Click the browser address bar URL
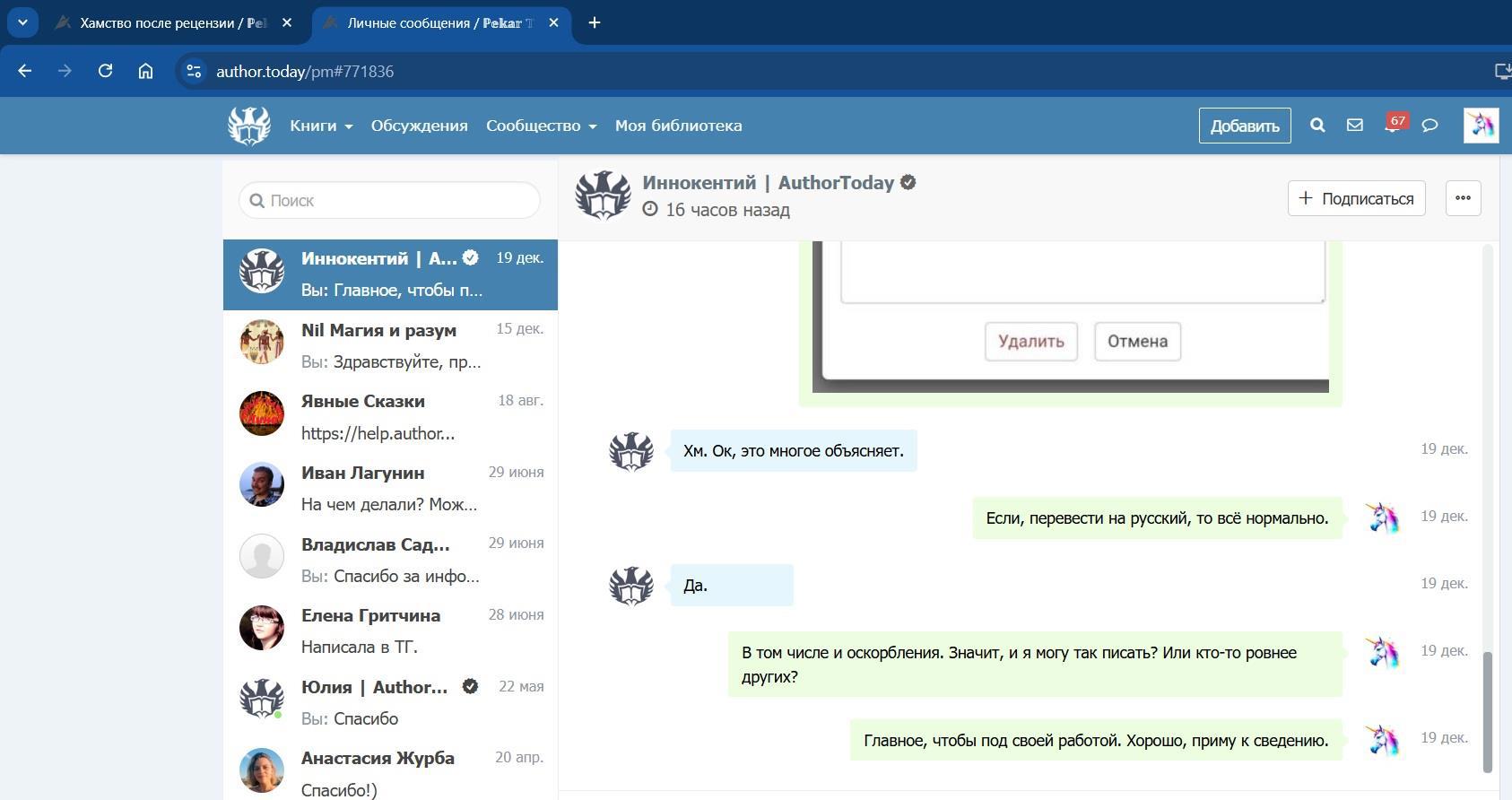The width and height of the screenshot is (1512, 800). pos(305,71)
